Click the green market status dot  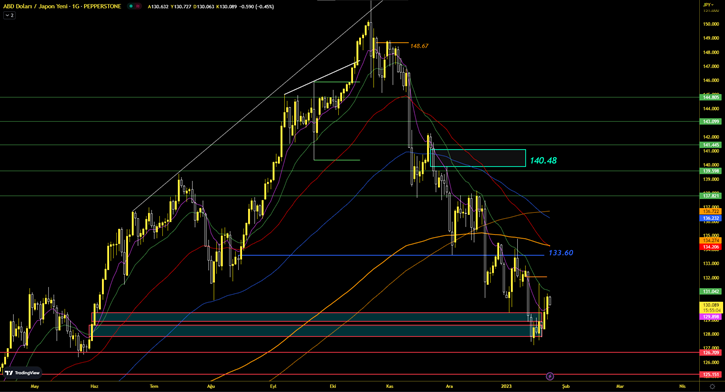[x=131, y=6]
